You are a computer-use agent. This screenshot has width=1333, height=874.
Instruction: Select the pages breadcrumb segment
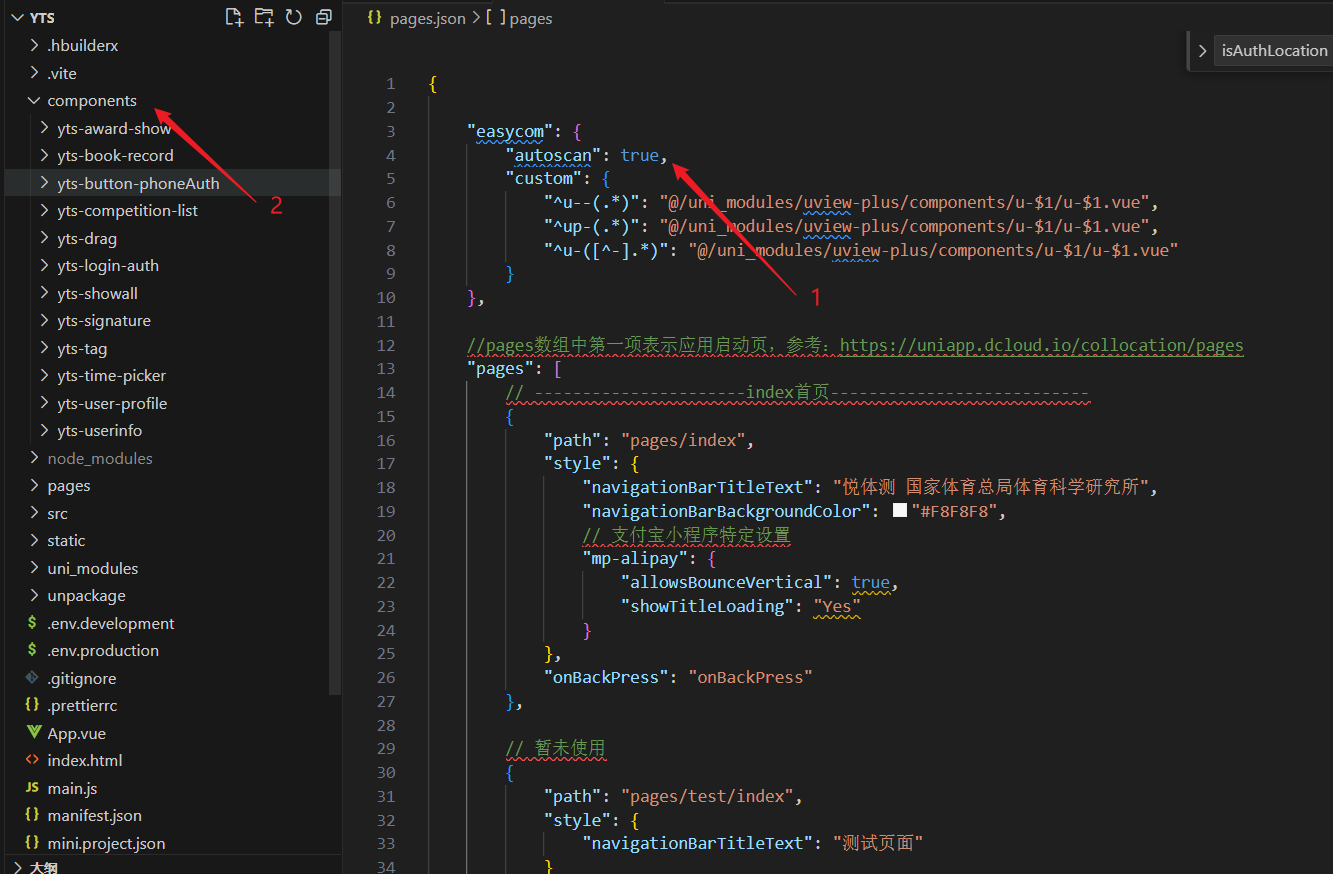(x=530, y=18)
